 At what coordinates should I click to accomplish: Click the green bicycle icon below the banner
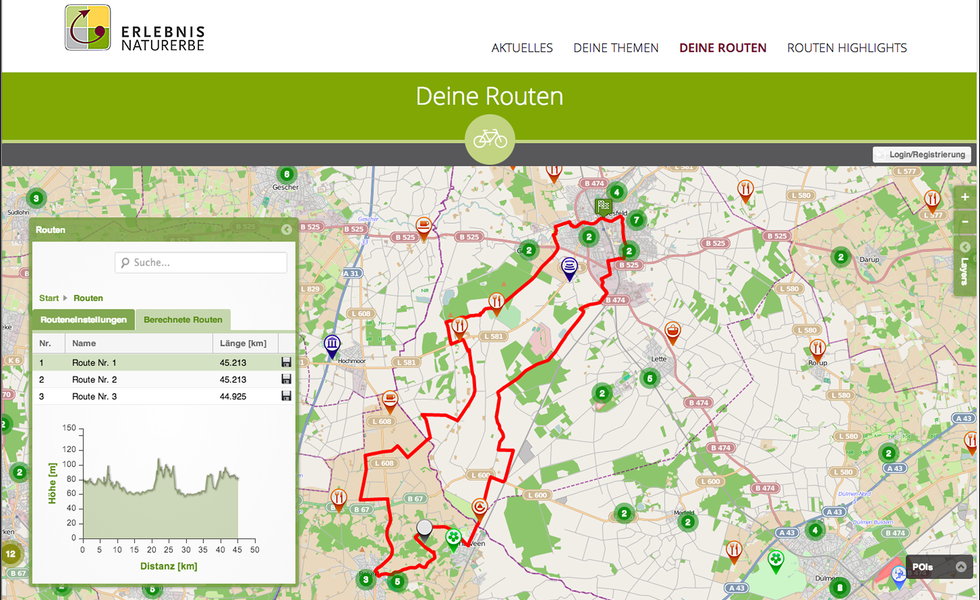pos(490,138)
